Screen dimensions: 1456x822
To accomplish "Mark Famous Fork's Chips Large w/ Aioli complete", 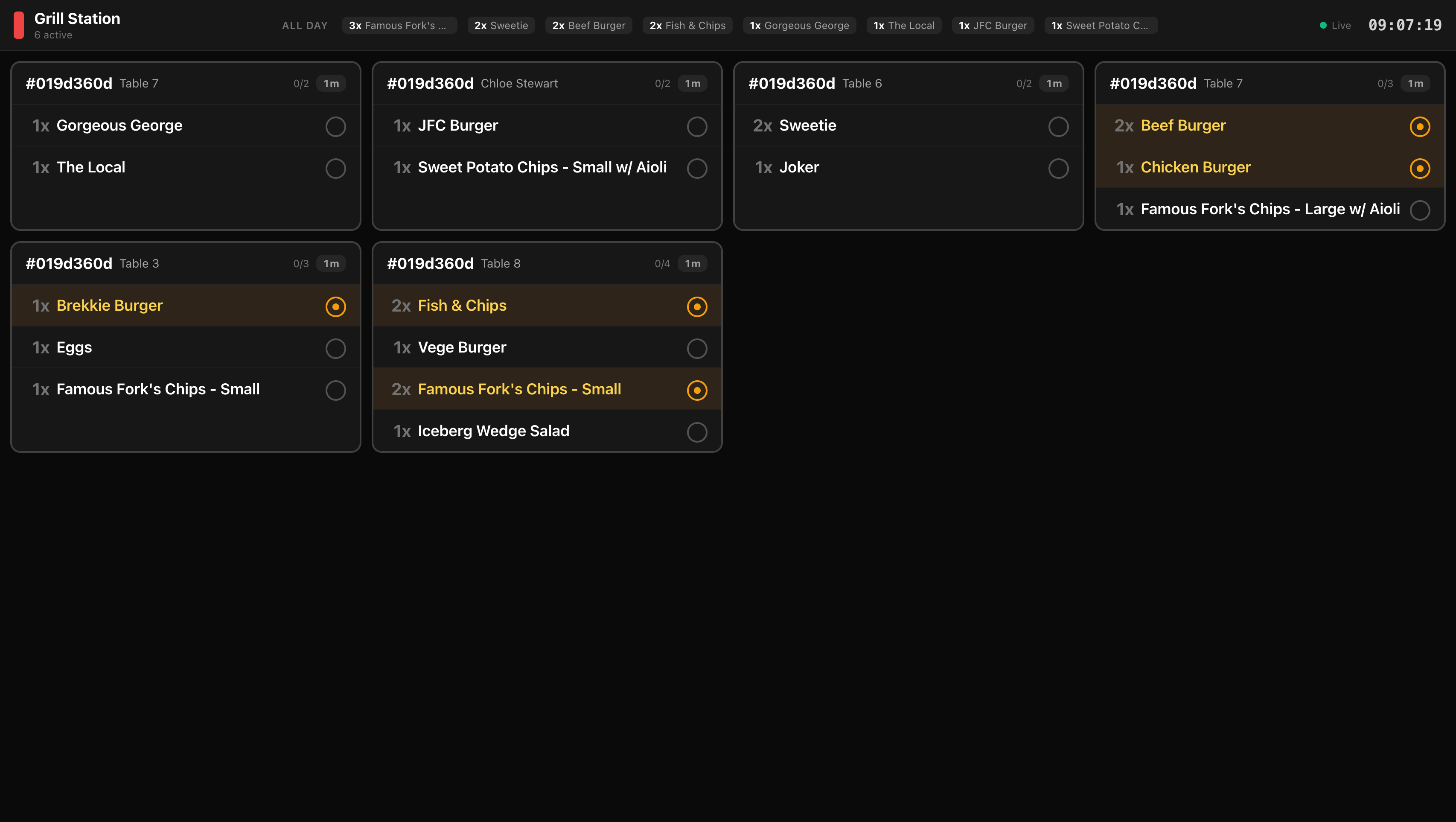I will 1420,210.
